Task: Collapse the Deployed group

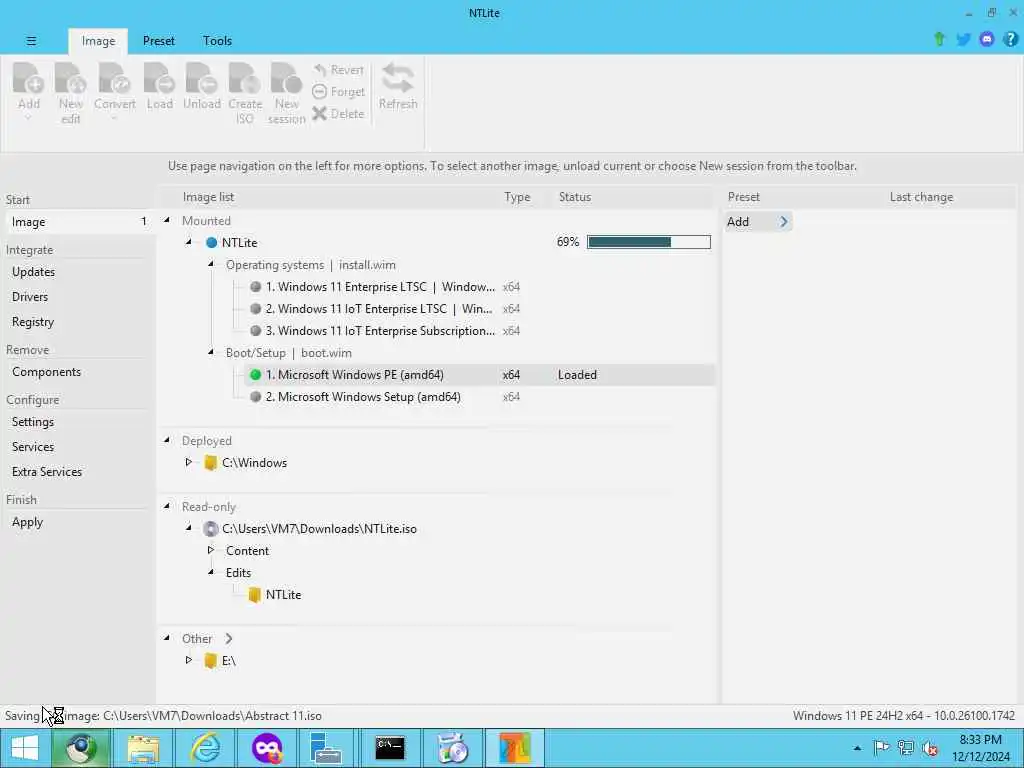Action: tap(167, 440)
